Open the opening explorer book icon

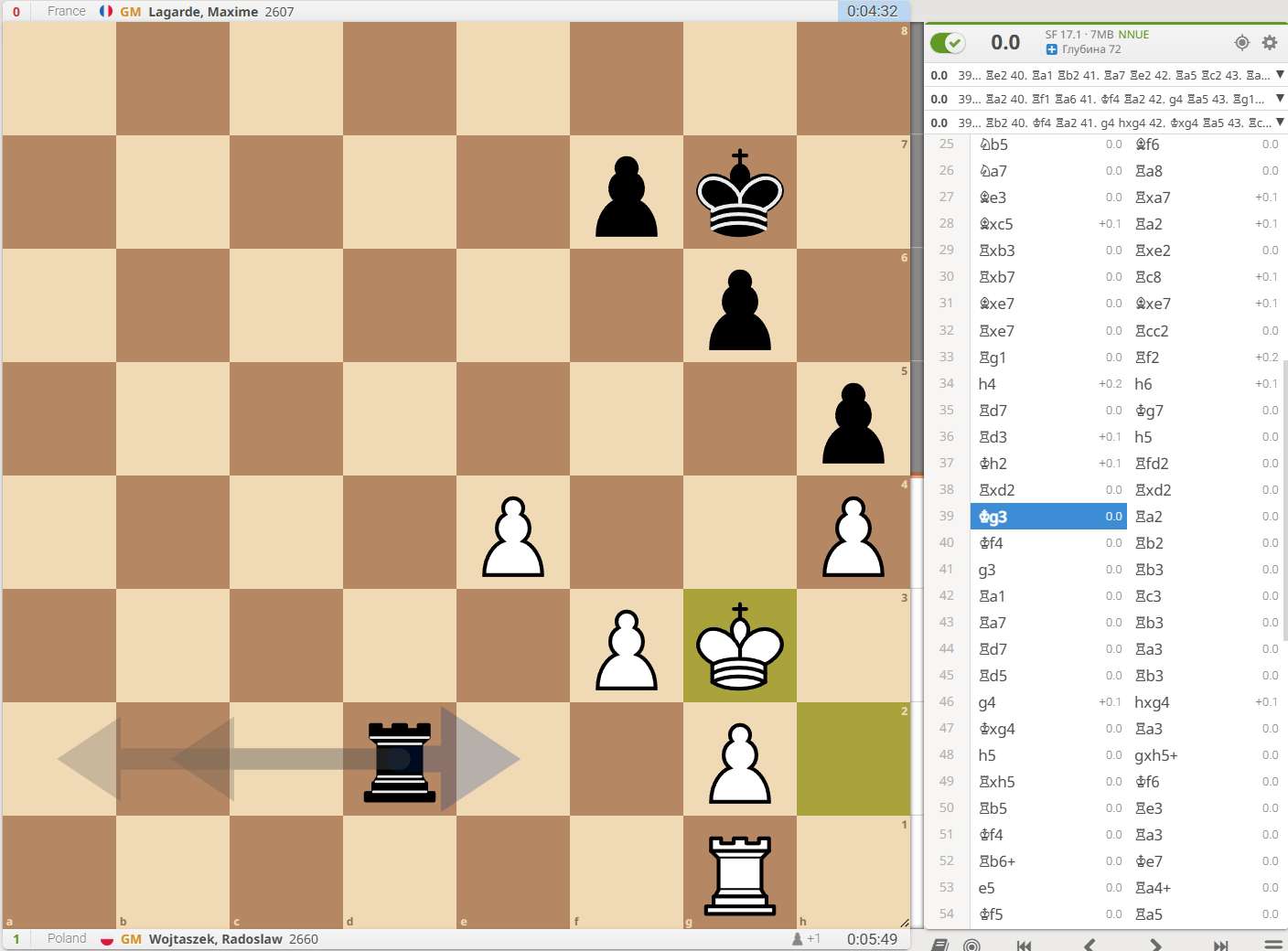point(939,945)
